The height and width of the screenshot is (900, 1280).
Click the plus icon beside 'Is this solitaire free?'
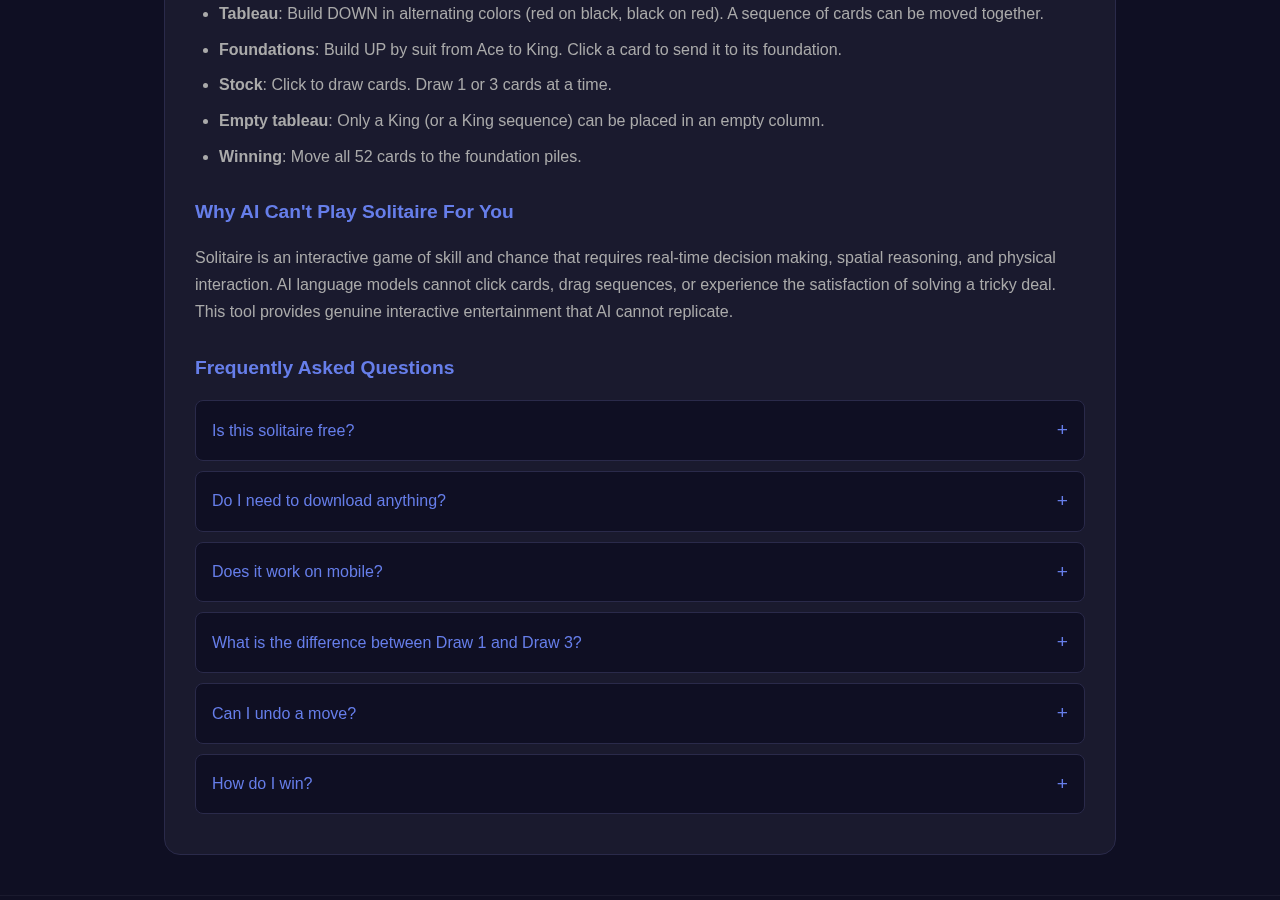[x=1062, y=431]
